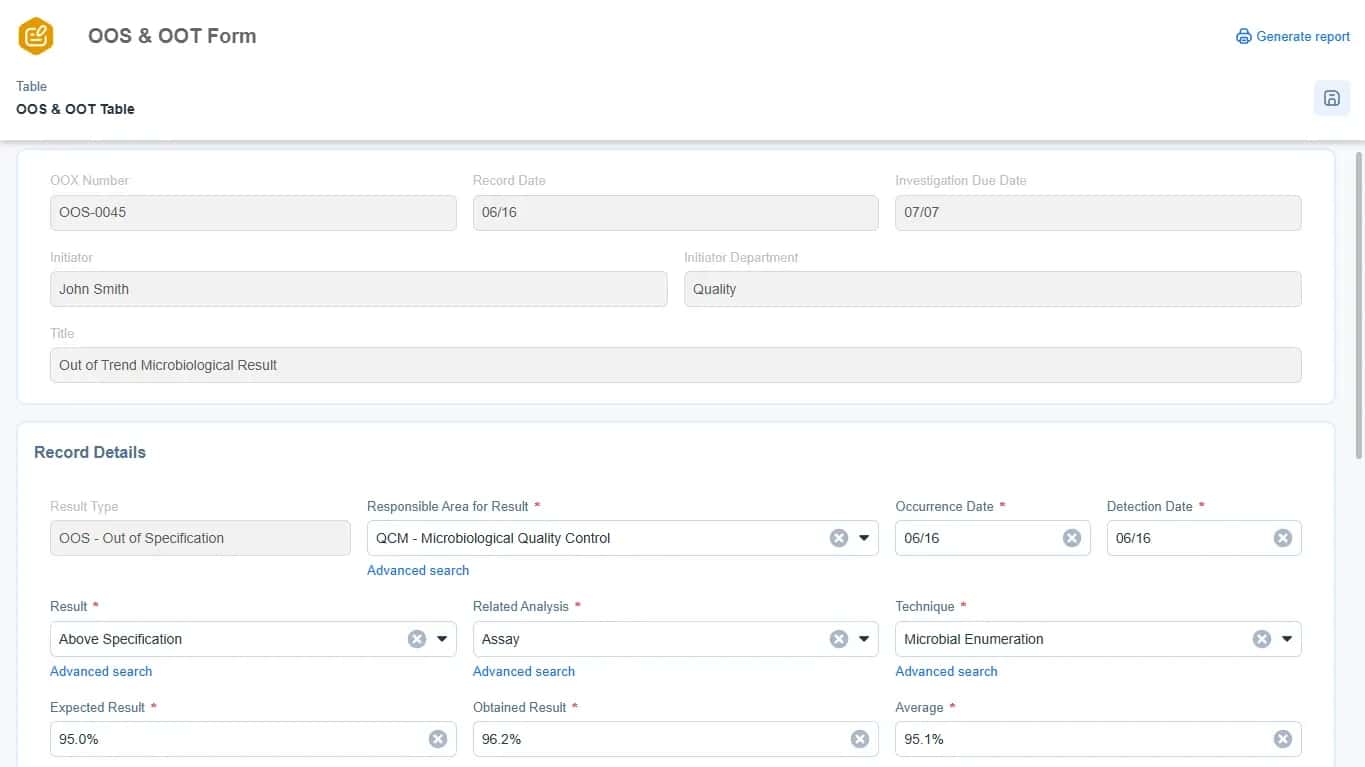Clear the Technique field selection
This screenshot has height=767, width=1365.
click(x=1262, y=639)
